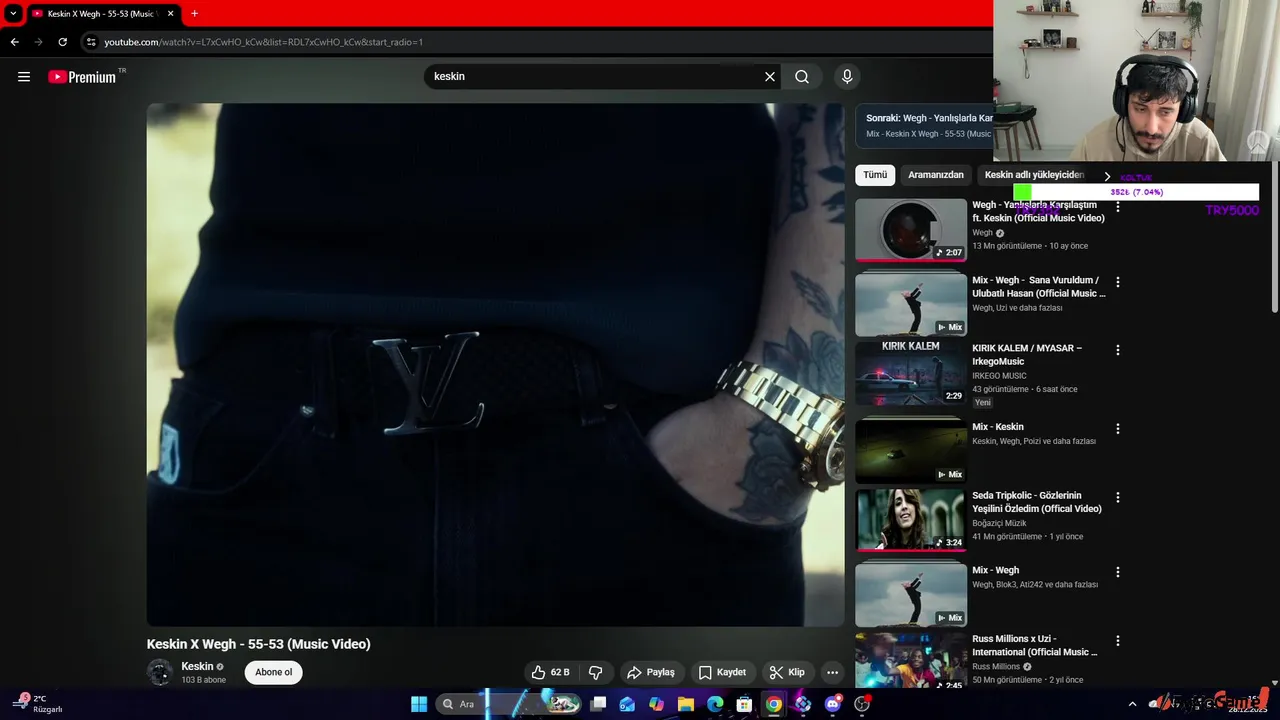Open title KIRIK KALEM / MYASAR – IrkegoMusic
This screenshot has width=1280, height=720.
(x=1027, y=354)
